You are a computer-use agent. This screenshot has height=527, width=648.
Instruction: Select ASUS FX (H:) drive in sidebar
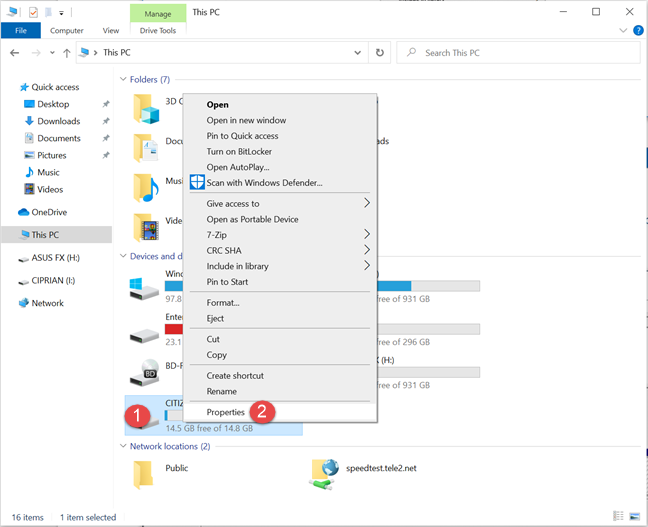point(55,258)
